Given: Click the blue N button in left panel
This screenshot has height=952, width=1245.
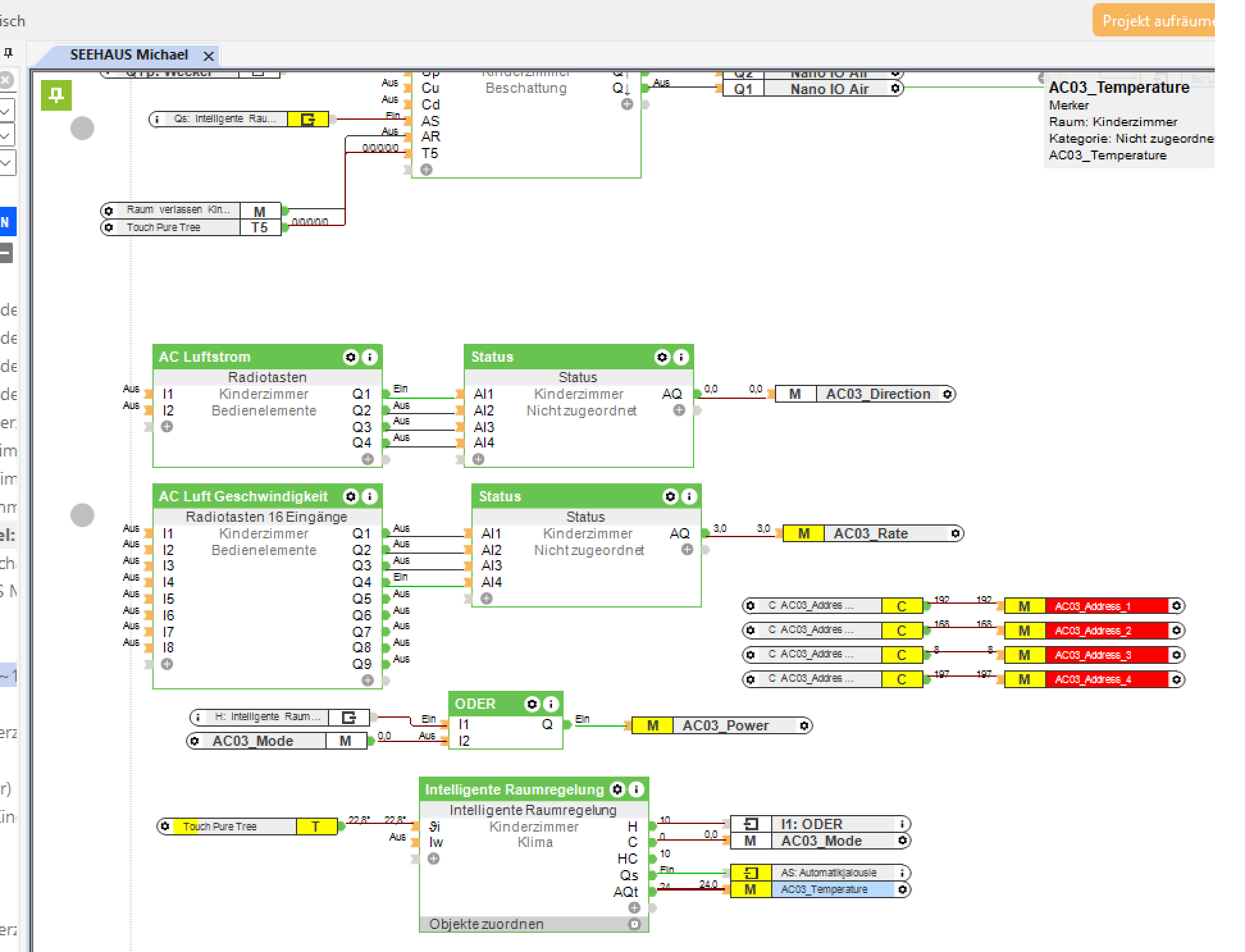Looking at the screenshot, I should (x=6, y=223).
